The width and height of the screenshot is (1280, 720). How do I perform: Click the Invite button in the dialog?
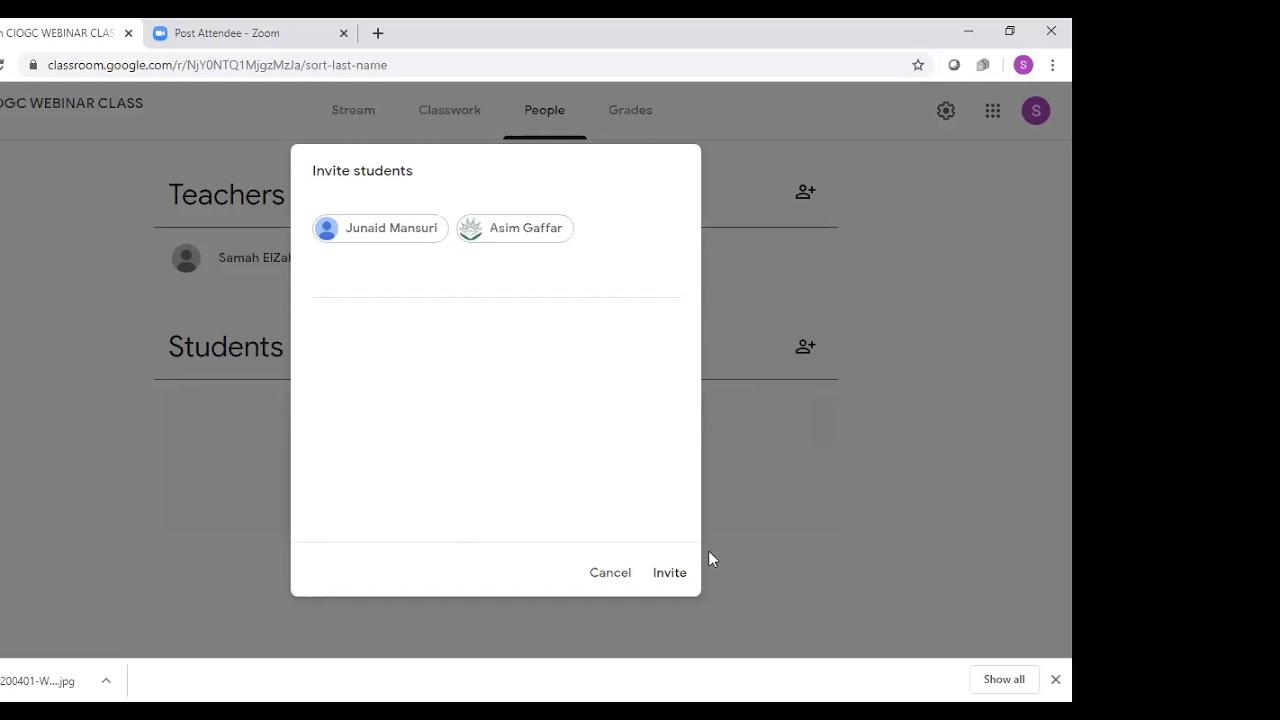tap(669, 573)
